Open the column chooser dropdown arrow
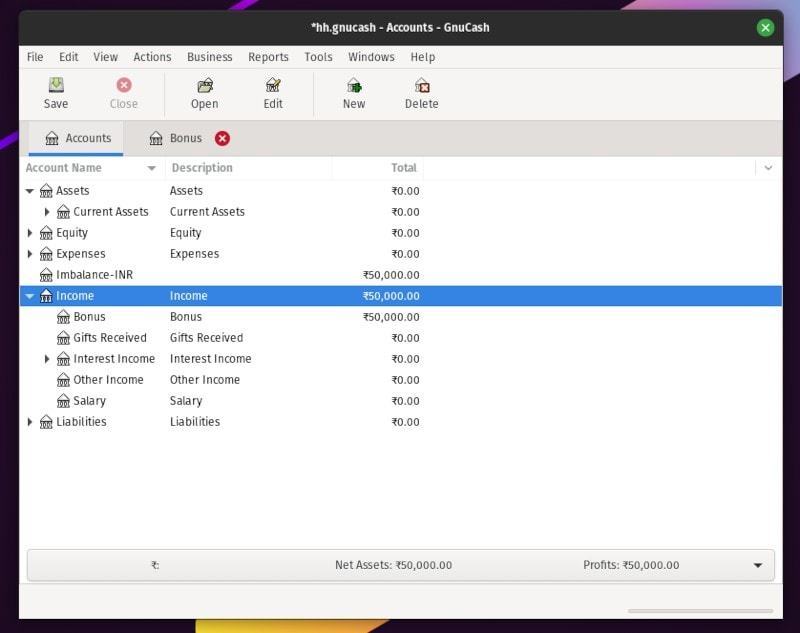The width and height of the screenshot is (800, 633). 768,168
